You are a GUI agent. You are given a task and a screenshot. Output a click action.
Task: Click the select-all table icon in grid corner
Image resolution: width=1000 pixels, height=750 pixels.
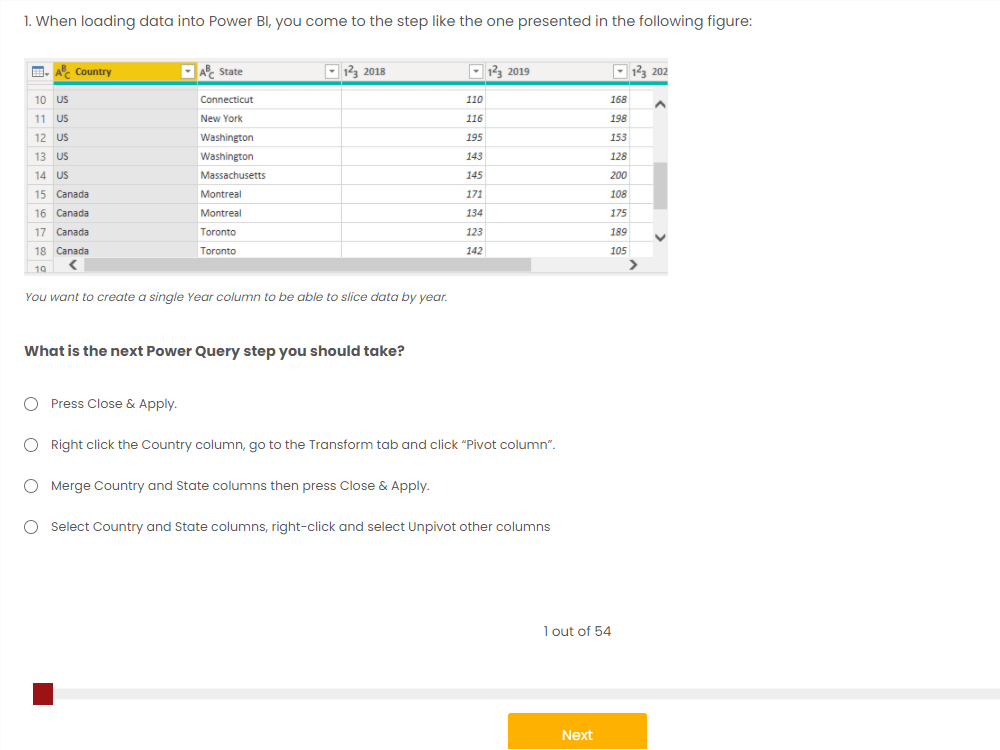tap(37, 71)
